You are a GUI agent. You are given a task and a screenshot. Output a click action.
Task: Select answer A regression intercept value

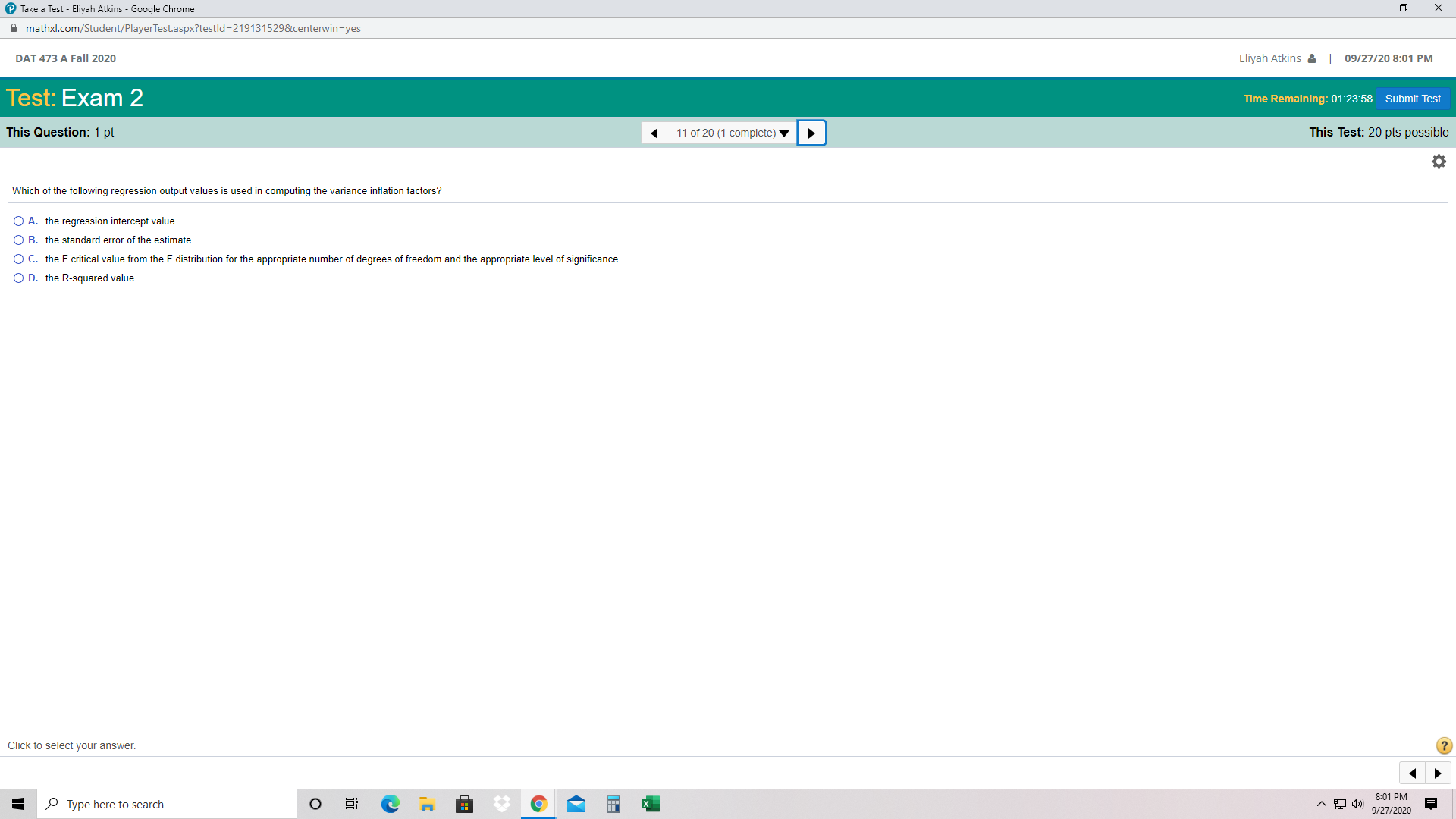(18, 221)
